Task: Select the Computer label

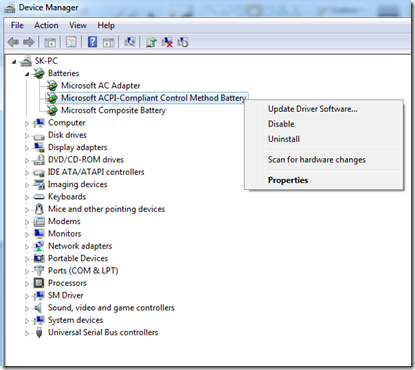Action: tap(67, 123)
